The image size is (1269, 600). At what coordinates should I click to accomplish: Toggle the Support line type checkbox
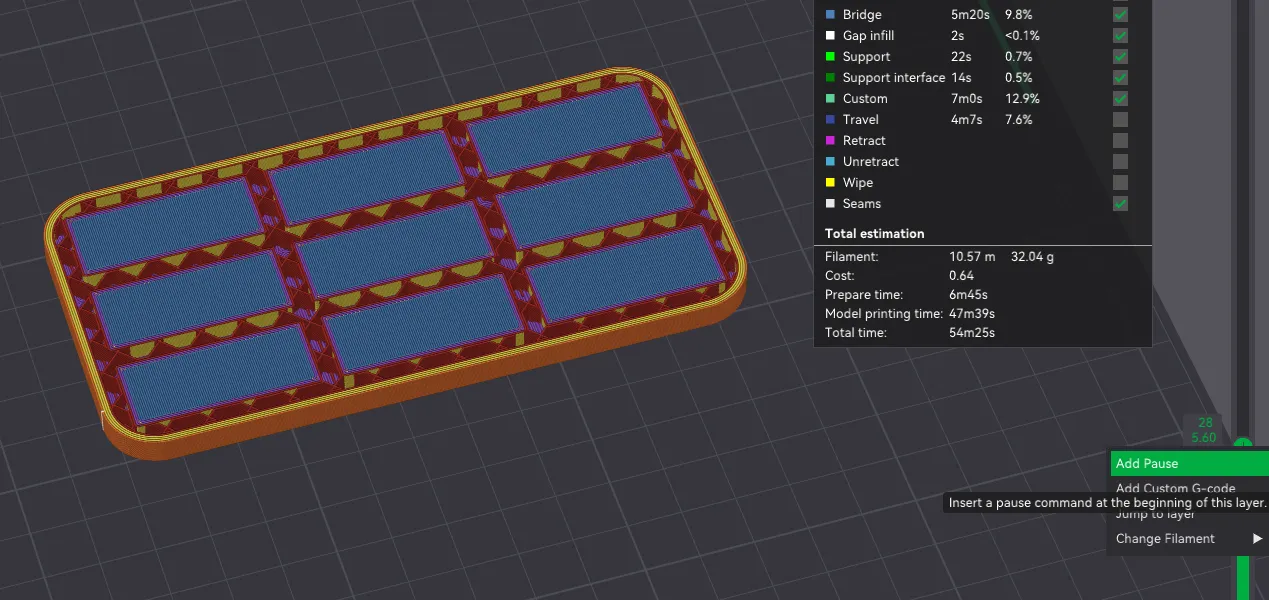point(1121,57)
